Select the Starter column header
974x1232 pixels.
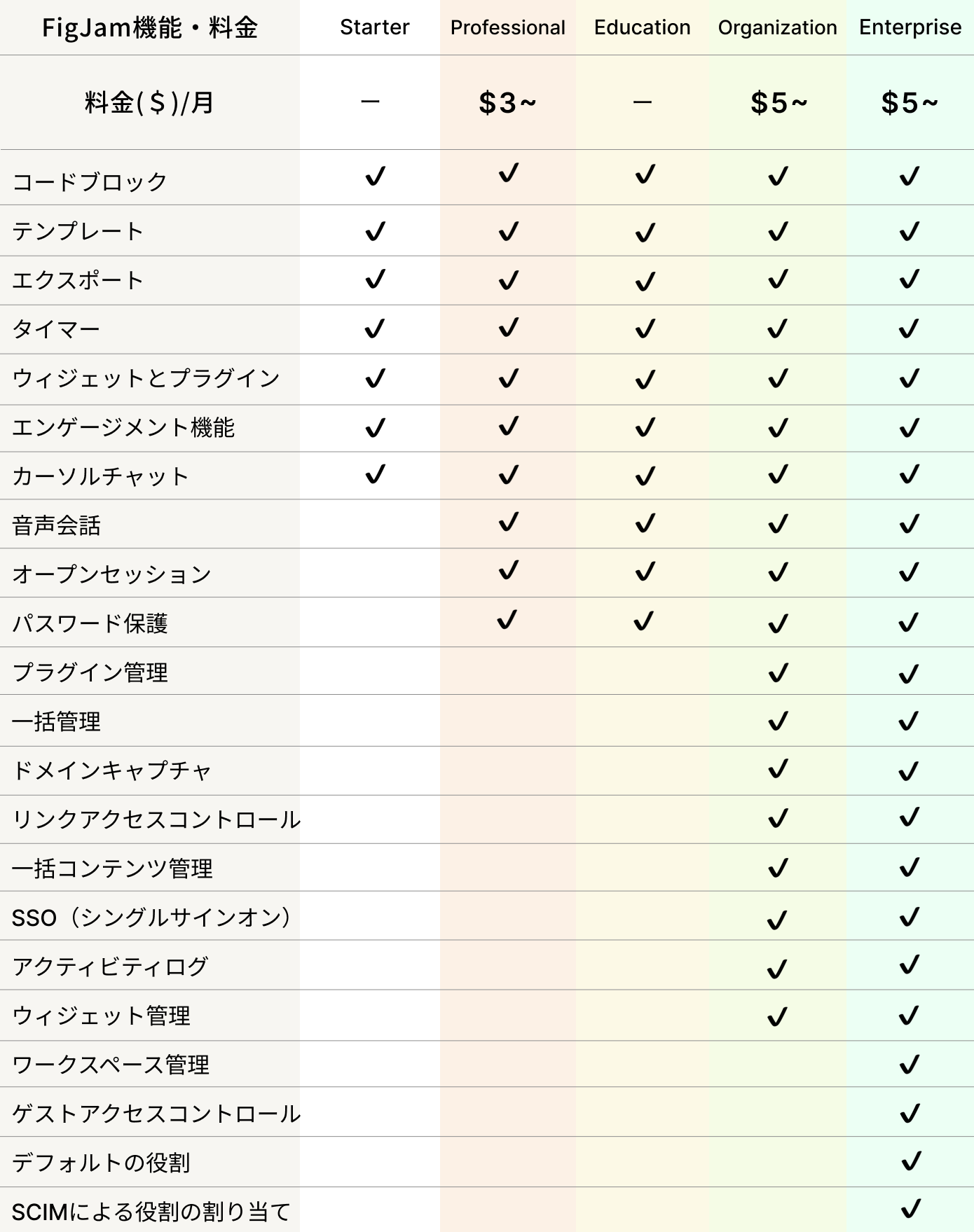[374, 27]
